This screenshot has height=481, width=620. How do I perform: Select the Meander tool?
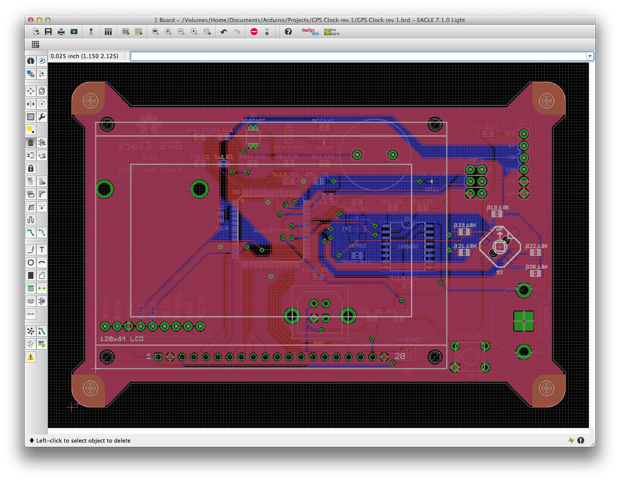pyautogui.click(x=31, y=220)
